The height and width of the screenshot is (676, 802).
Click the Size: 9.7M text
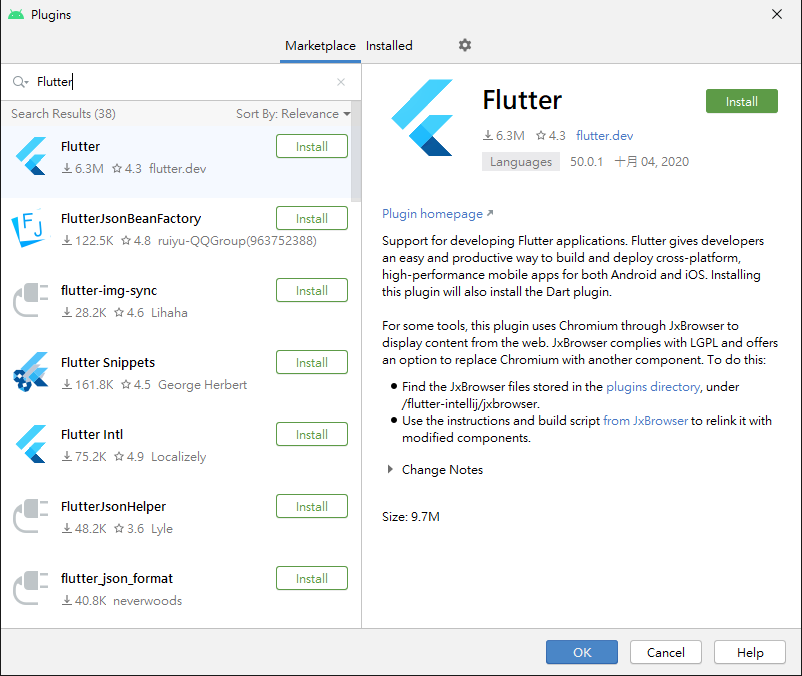(411, 516)
